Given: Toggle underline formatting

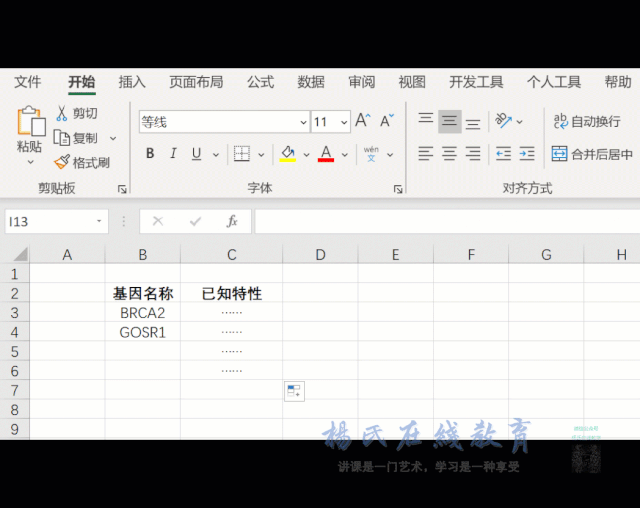Looking at the screenshot, I should [196, 154].
